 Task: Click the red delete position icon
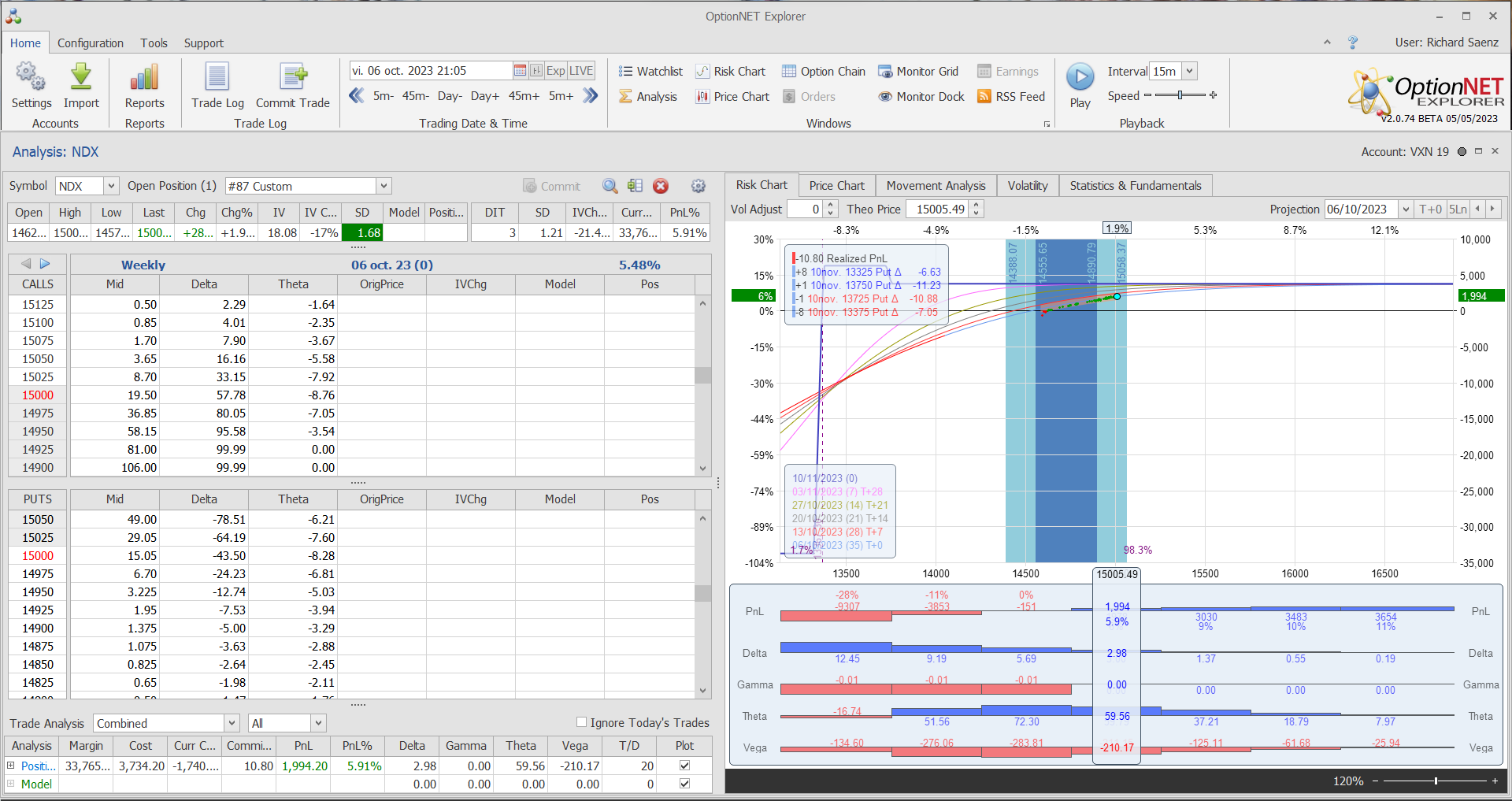click(x=661, y=186)
